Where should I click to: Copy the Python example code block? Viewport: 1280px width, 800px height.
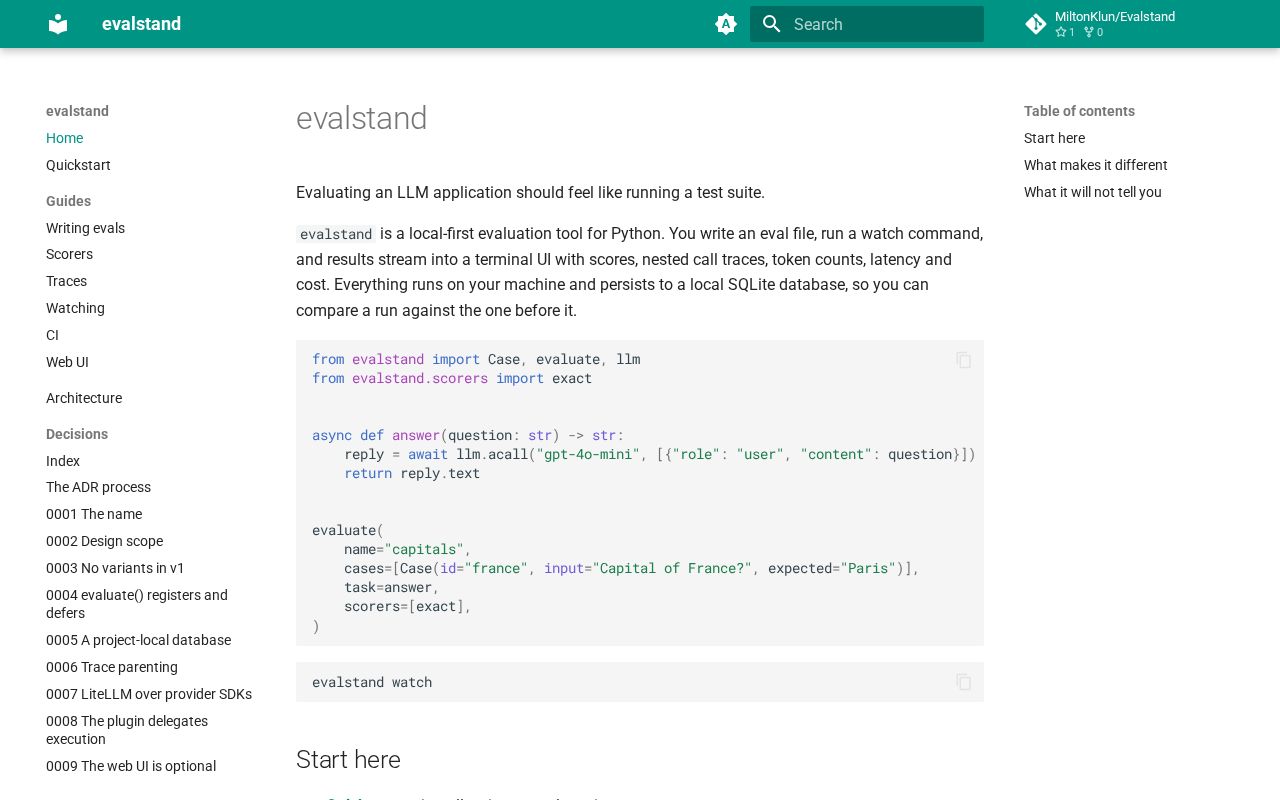tap(964, 360)
